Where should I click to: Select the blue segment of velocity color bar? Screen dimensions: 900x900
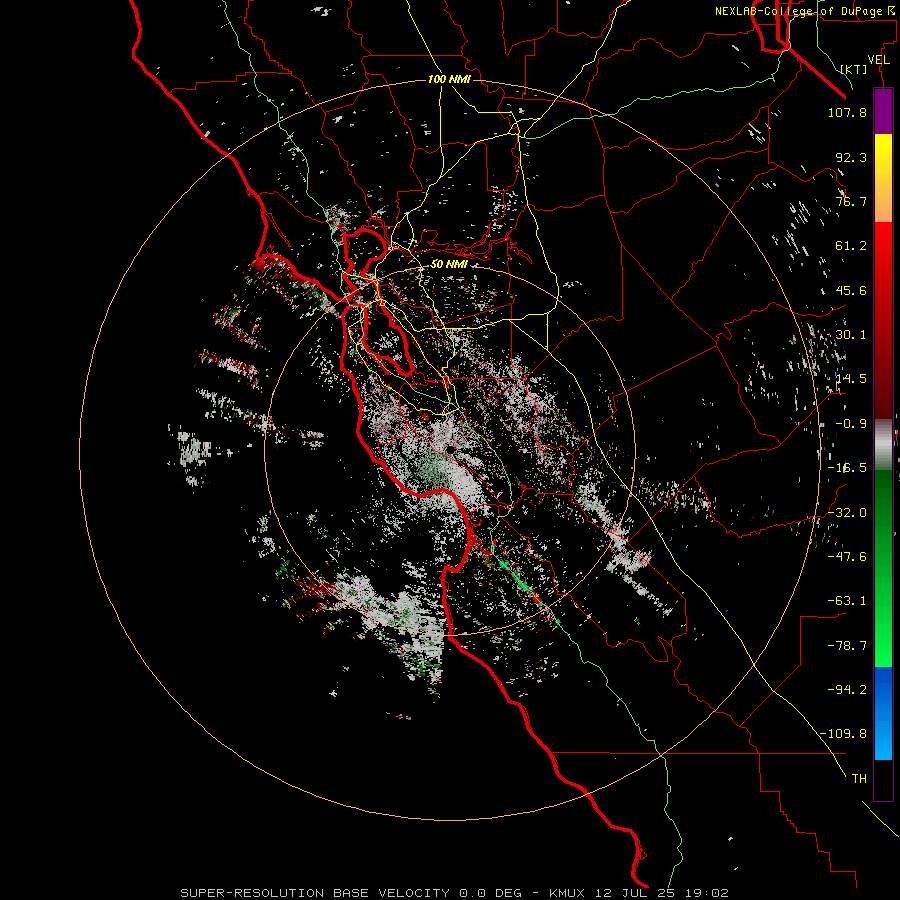tap(883, 713)
